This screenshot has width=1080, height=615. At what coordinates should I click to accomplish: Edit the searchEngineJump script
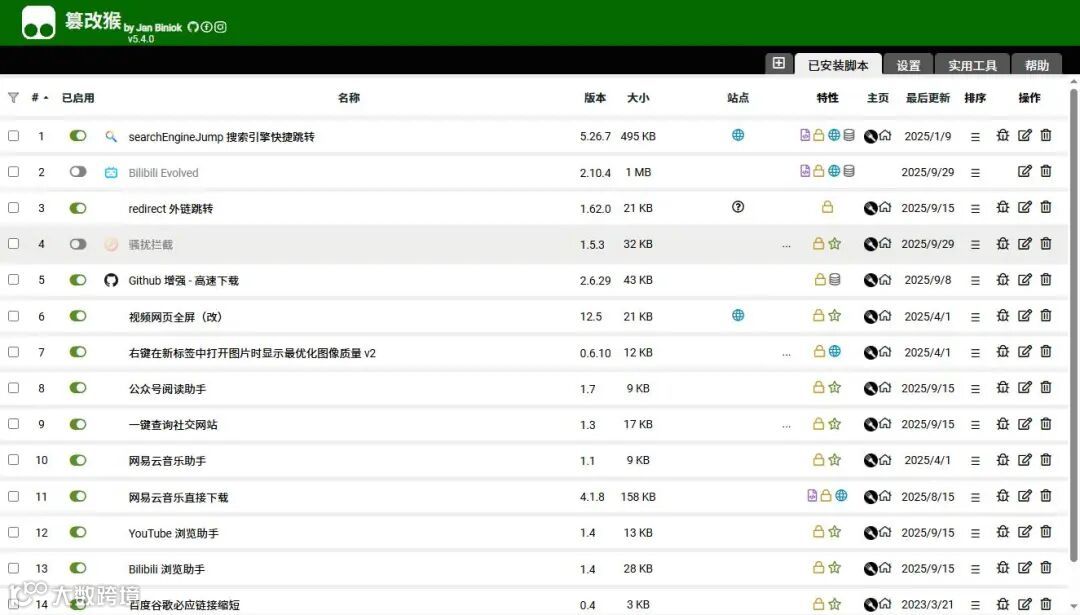pyautogui.click(x=1025, y=135)
